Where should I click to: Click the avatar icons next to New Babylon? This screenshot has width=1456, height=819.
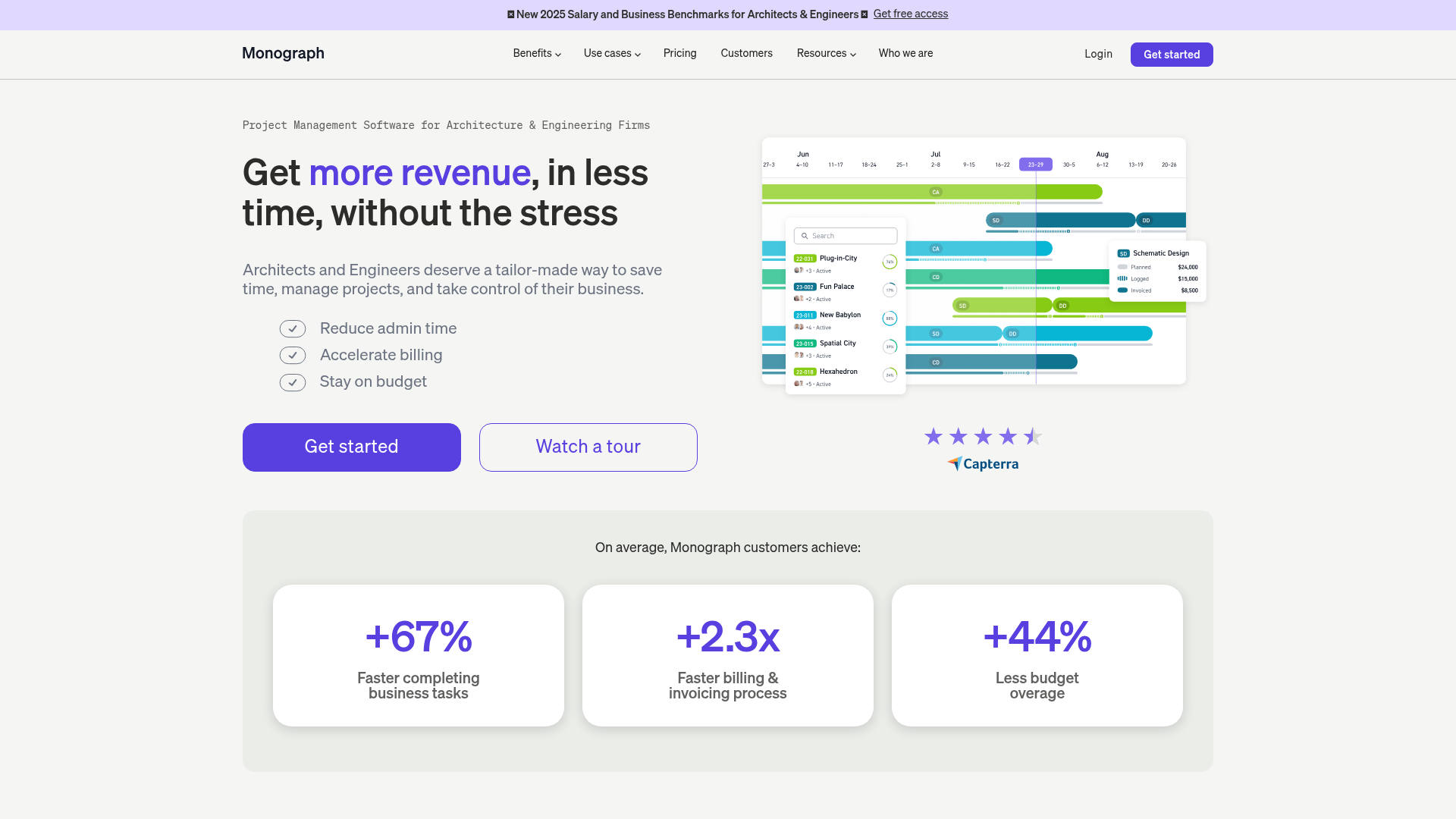pyautogui.click(x=799, y=327)
